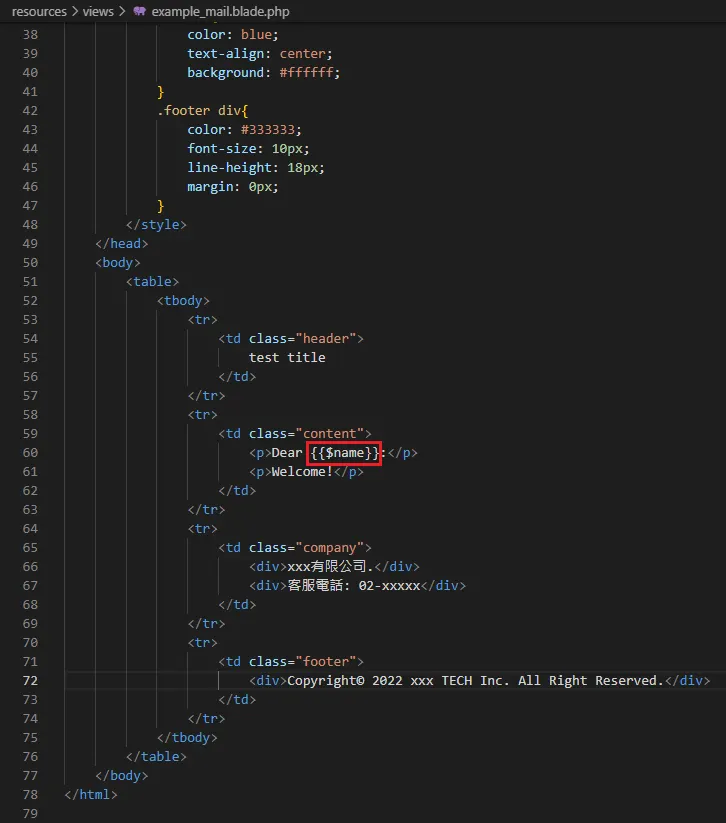Click 'Dear' text on line 60

point(287,453)
